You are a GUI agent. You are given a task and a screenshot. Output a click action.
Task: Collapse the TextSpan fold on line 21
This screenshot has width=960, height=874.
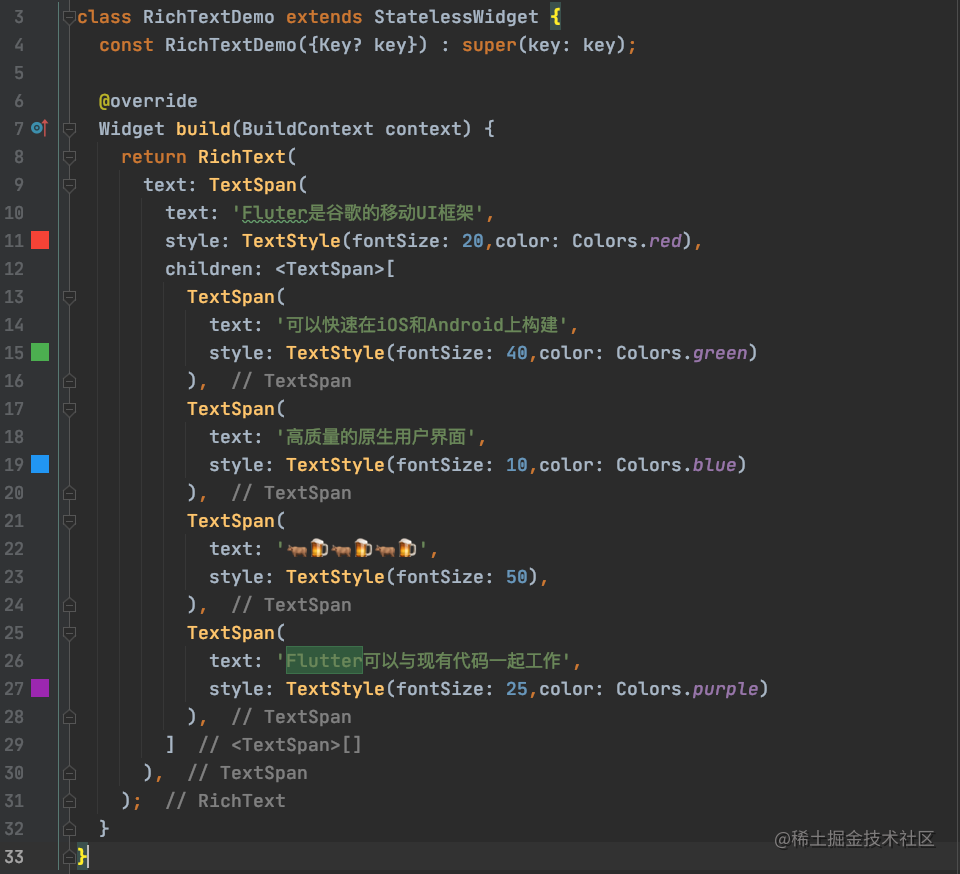[x=69, y=521]
